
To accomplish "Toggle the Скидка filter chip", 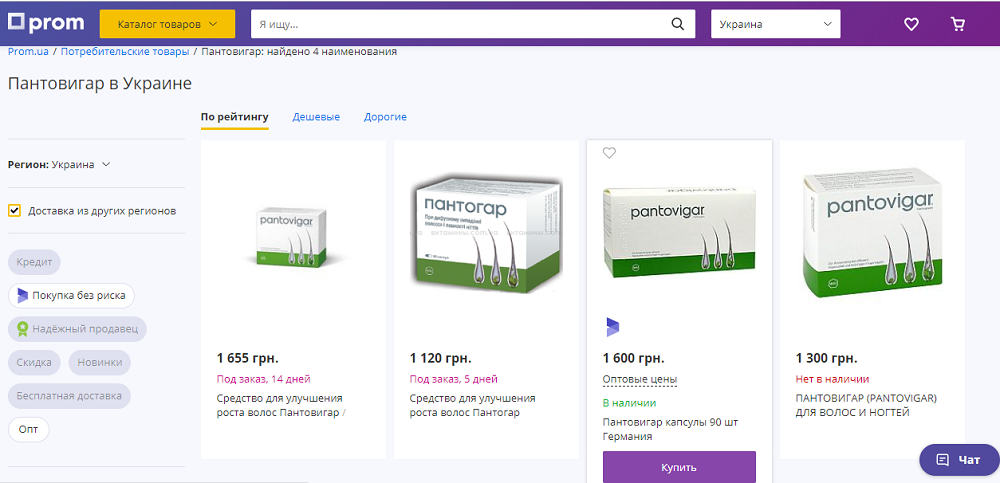I will pos(34,362).
